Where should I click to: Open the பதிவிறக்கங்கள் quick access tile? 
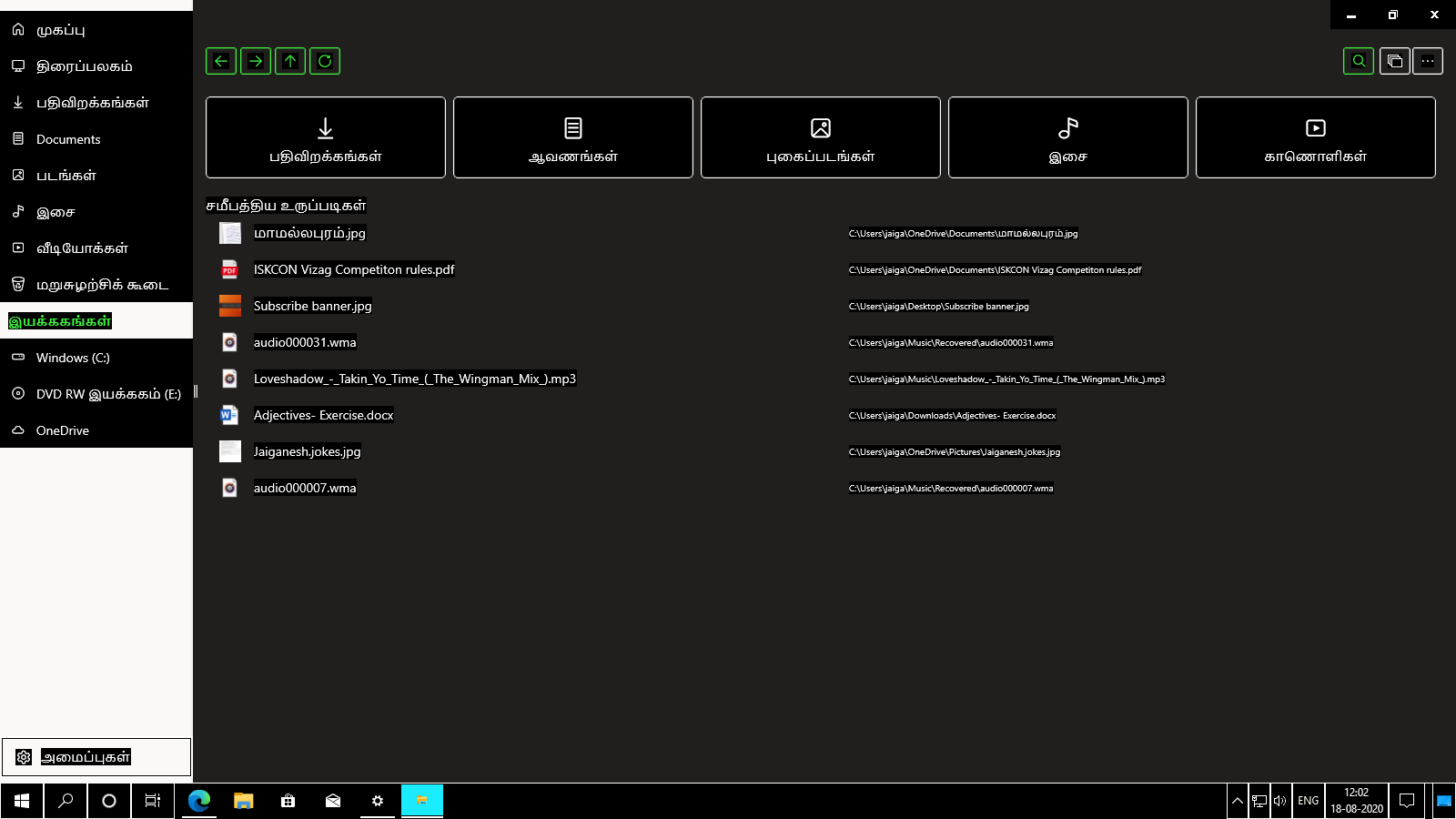(326, 137)
